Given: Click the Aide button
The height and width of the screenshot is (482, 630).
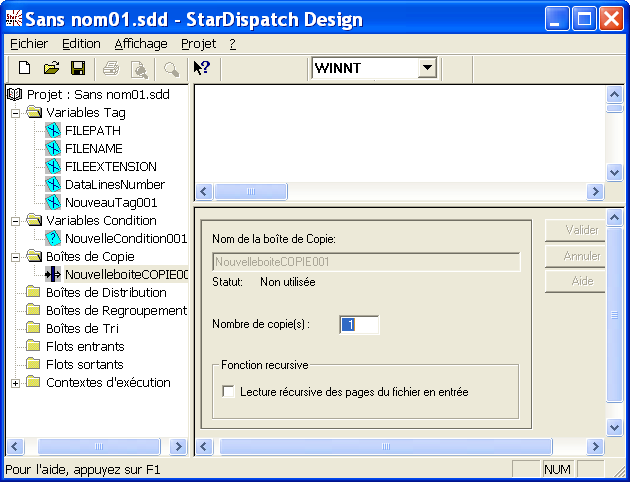Looking at the screenshot, I should pos(581,282).
